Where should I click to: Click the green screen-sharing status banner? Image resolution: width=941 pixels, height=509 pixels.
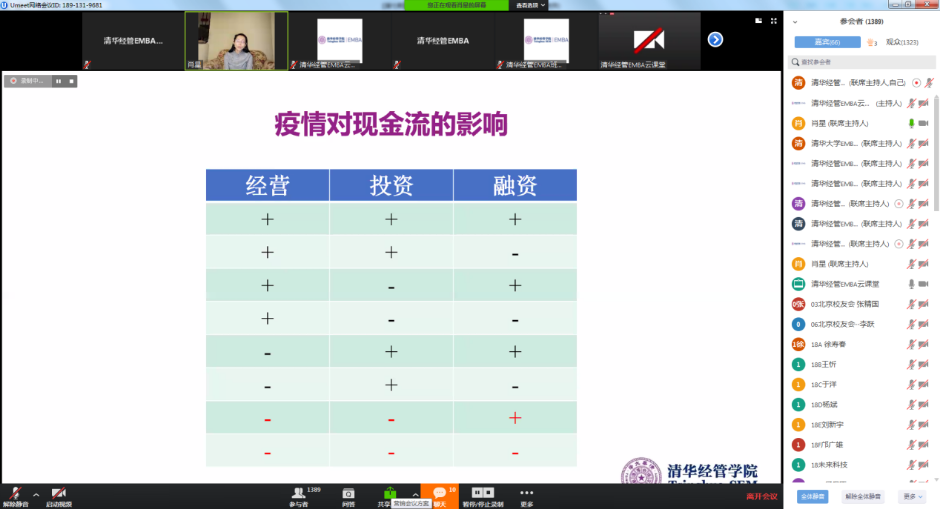(456, 5)
